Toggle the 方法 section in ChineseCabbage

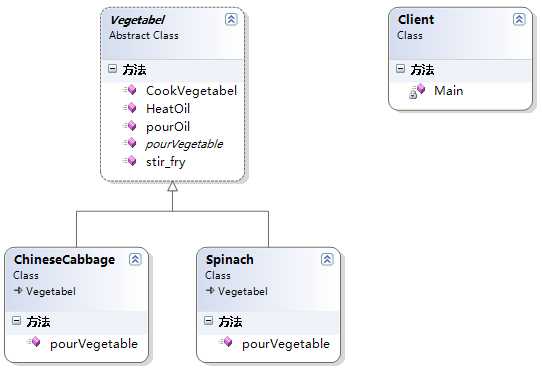pos(16,320)
